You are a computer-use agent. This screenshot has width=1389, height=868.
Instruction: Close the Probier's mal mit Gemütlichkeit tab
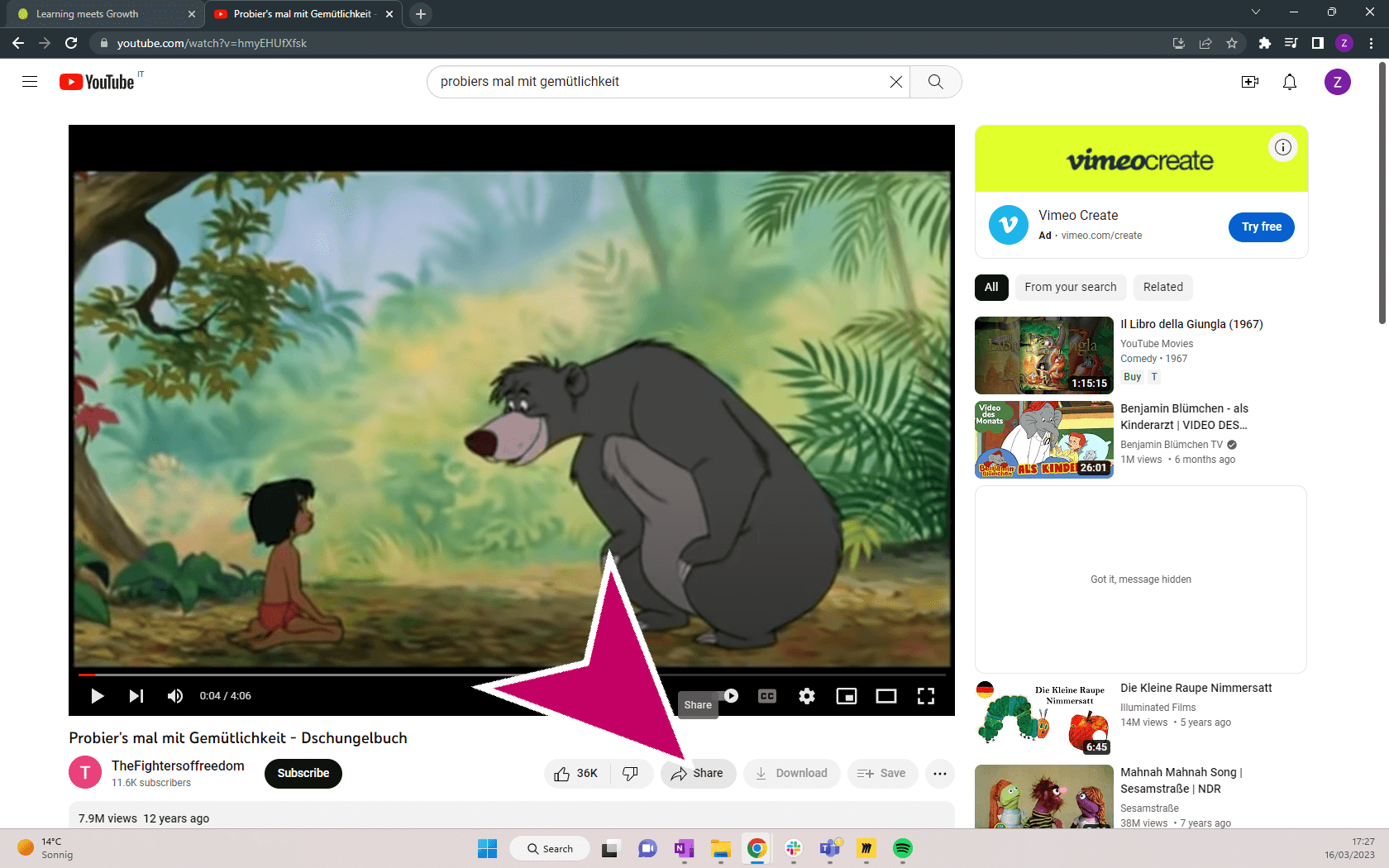[389, 14]
